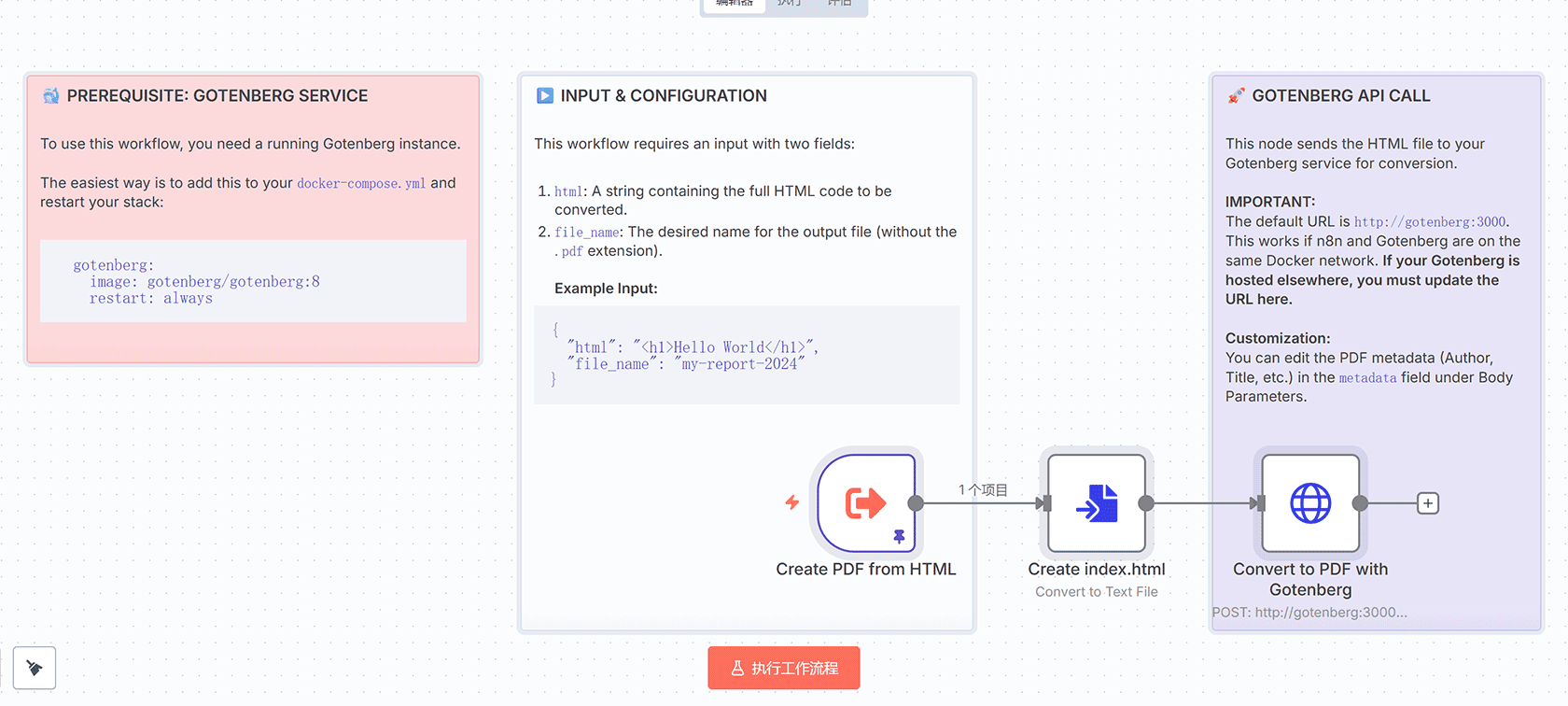This screenshot has height=706, width=1568.
Task: Open the Convert to PDF with Gotenberg node
Action: tap(1309, 502)
